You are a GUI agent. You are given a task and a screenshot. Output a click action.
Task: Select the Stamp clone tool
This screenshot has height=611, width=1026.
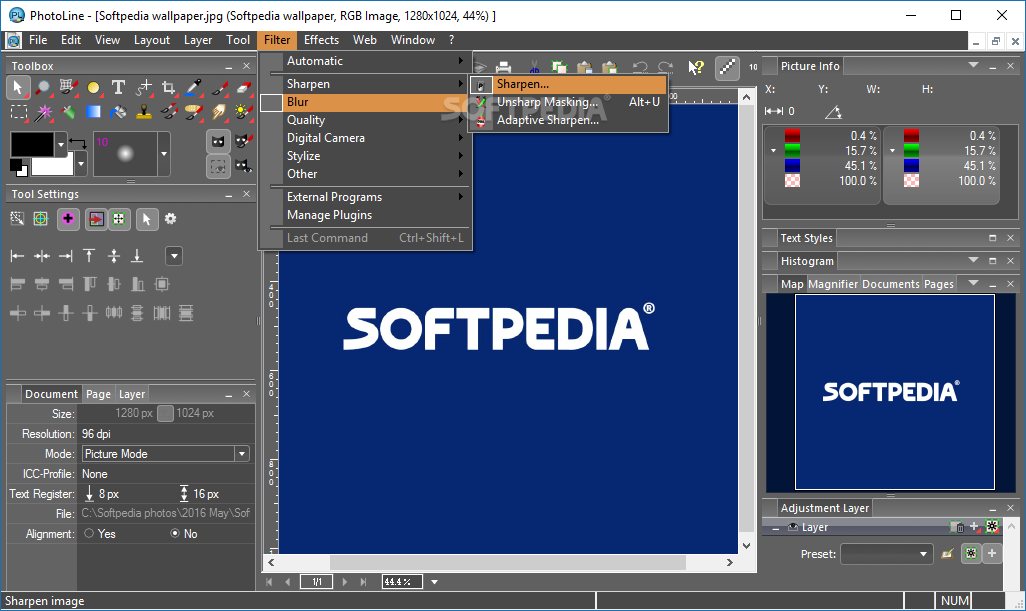pyautogui.click(x=143, y=113)
